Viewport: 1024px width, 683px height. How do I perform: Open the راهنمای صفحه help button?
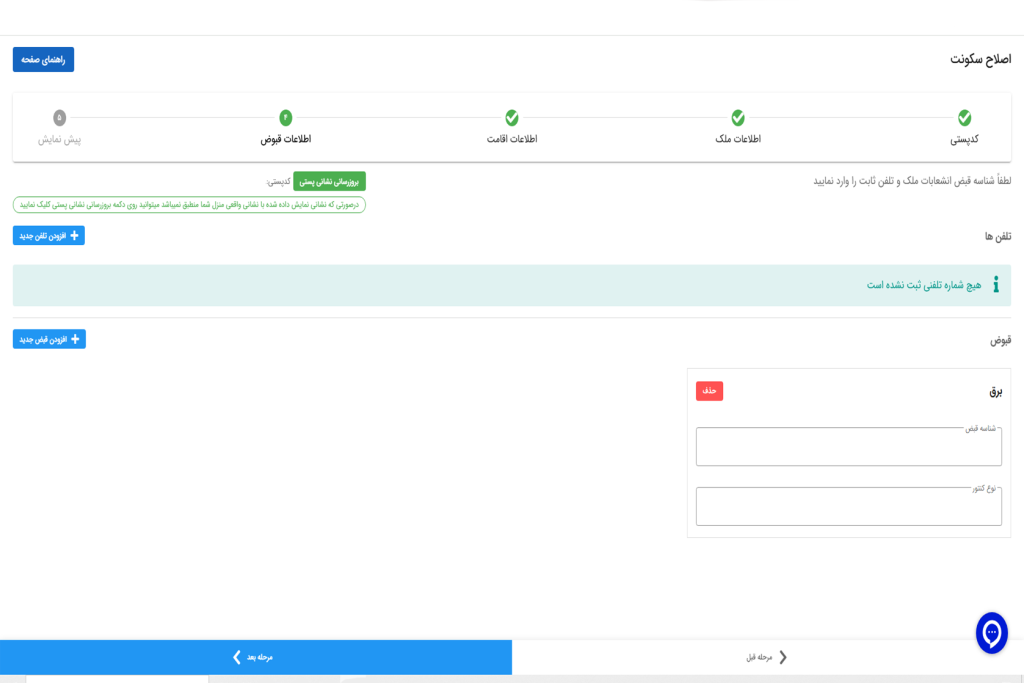point(43,60)
